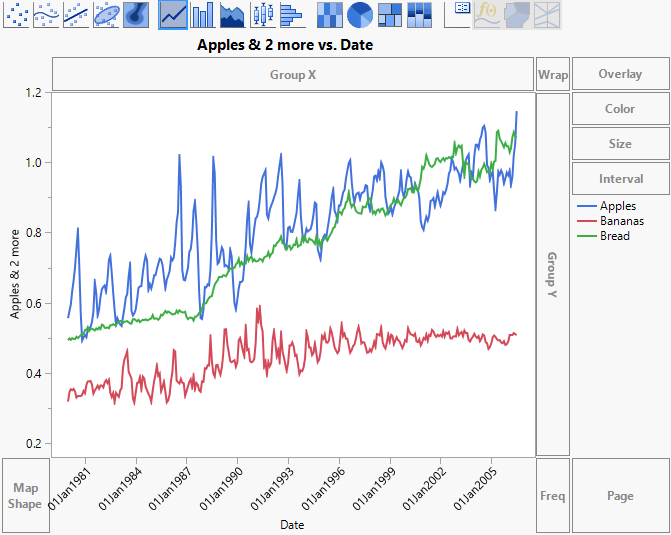
Task: Click the Color drop zone
Action: [620, 109]
